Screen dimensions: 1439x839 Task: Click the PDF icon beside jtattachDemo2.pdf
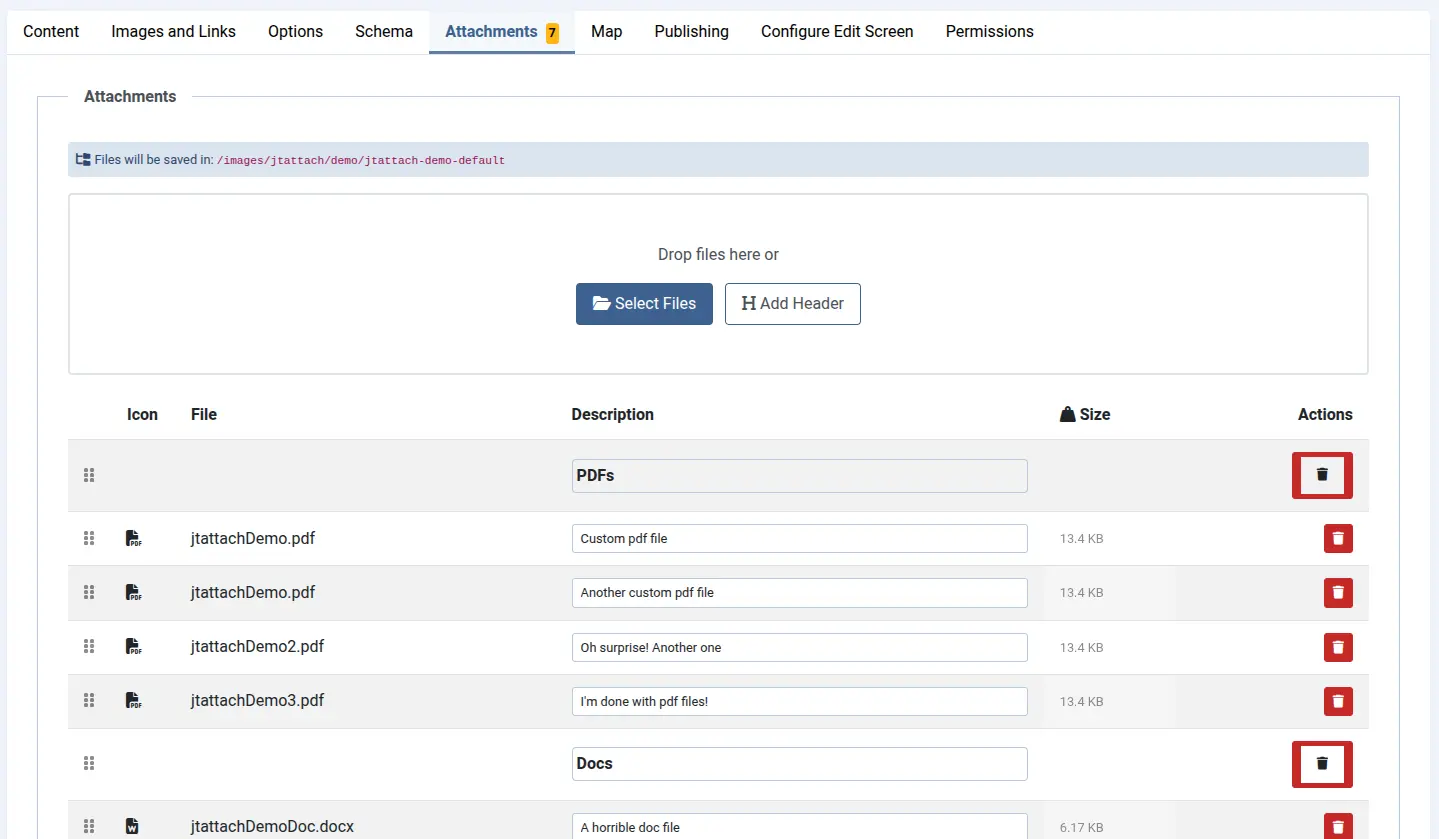[x=133, y=647]
